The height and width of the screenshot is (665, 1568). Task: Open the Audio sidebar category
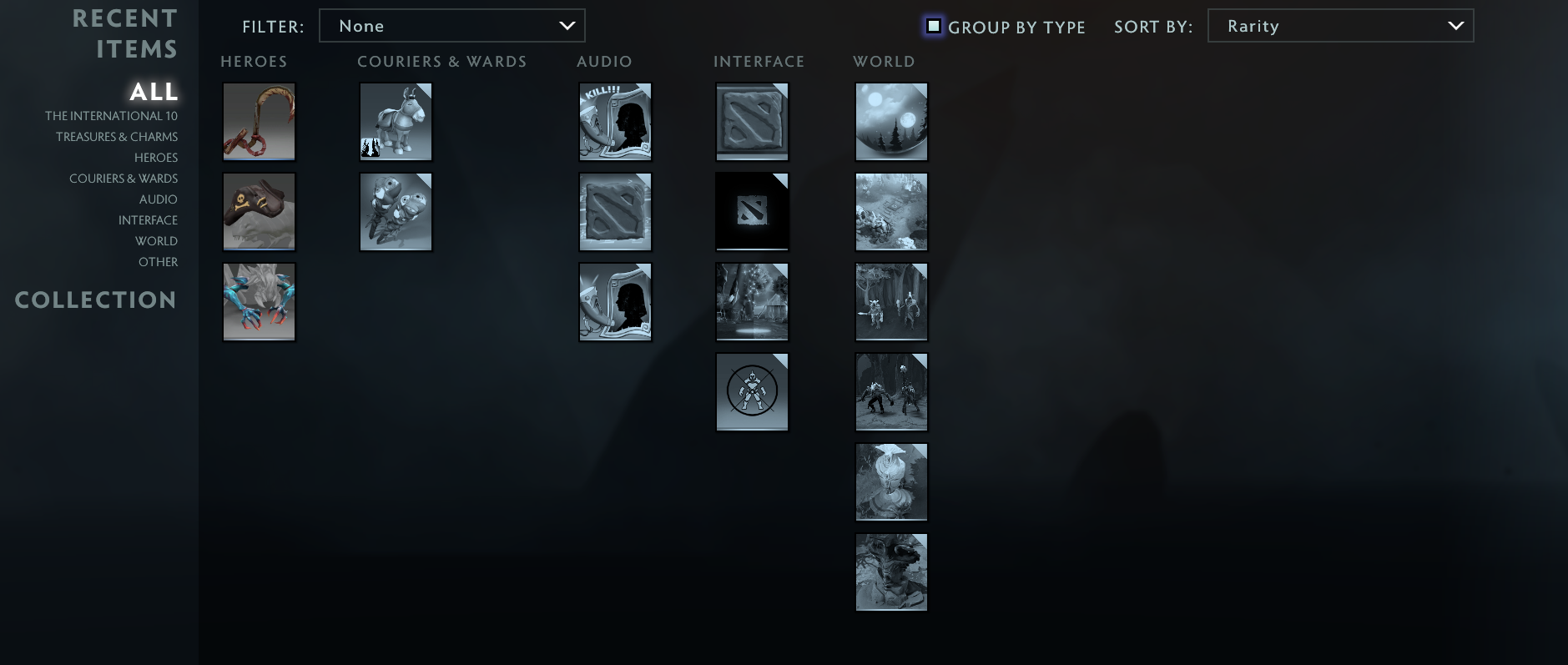(x=159, y=199)
